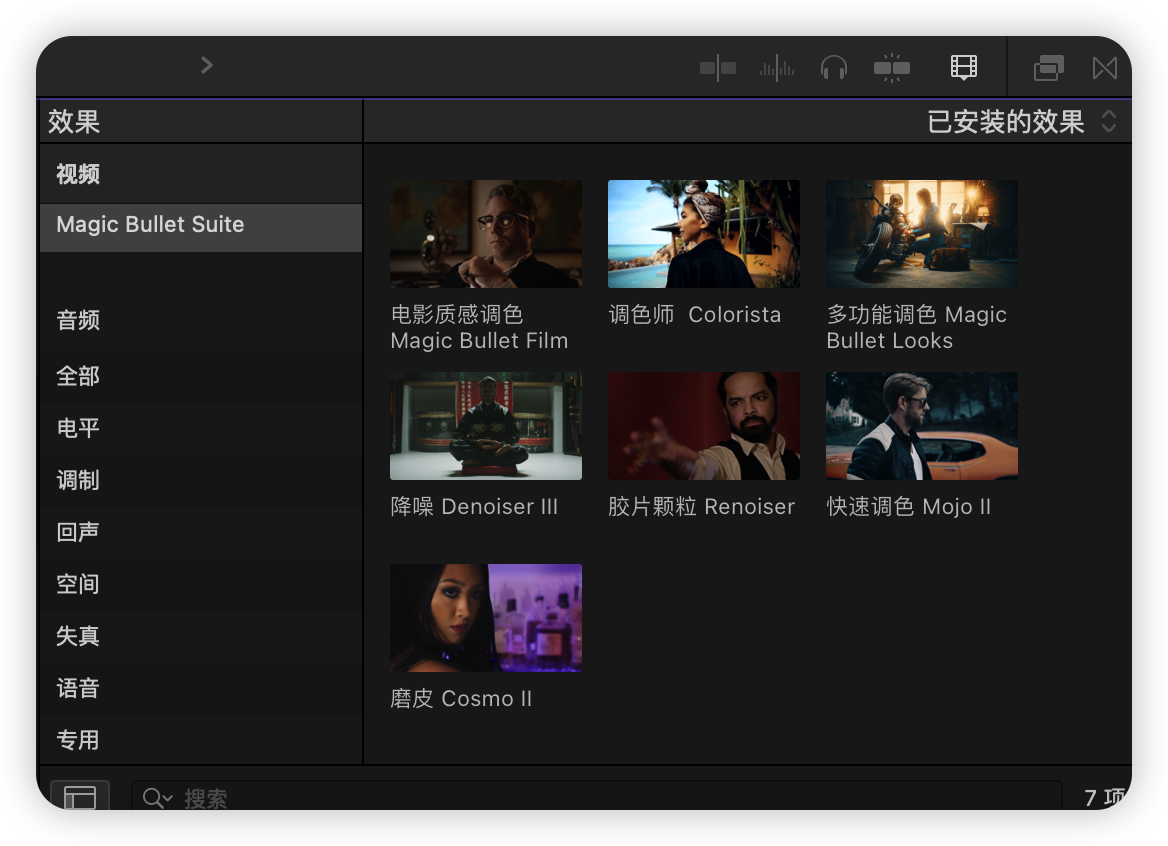Click the overlapping windows layout icon
Screen dimensions: 1168x846
[x=1049, y=68]
